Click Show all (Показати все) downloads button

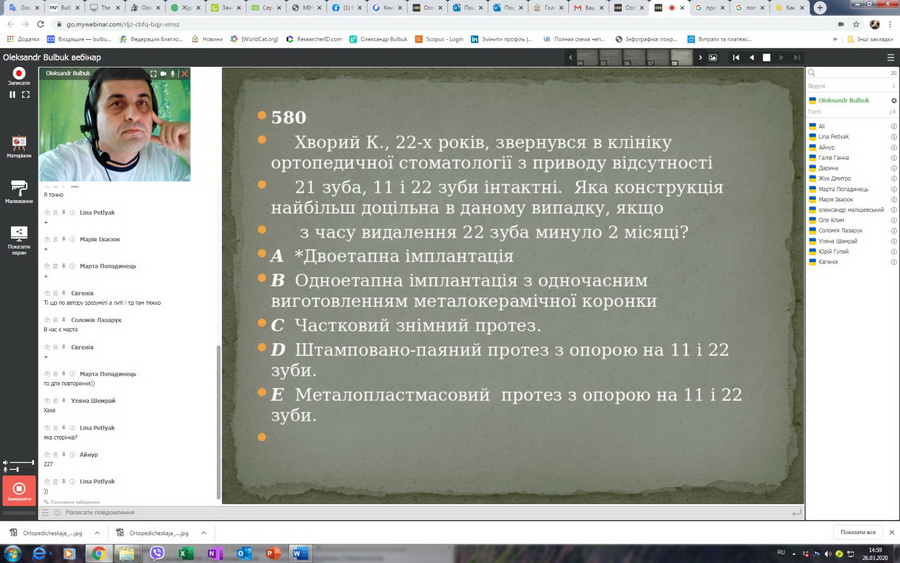(x=858, y=533)
